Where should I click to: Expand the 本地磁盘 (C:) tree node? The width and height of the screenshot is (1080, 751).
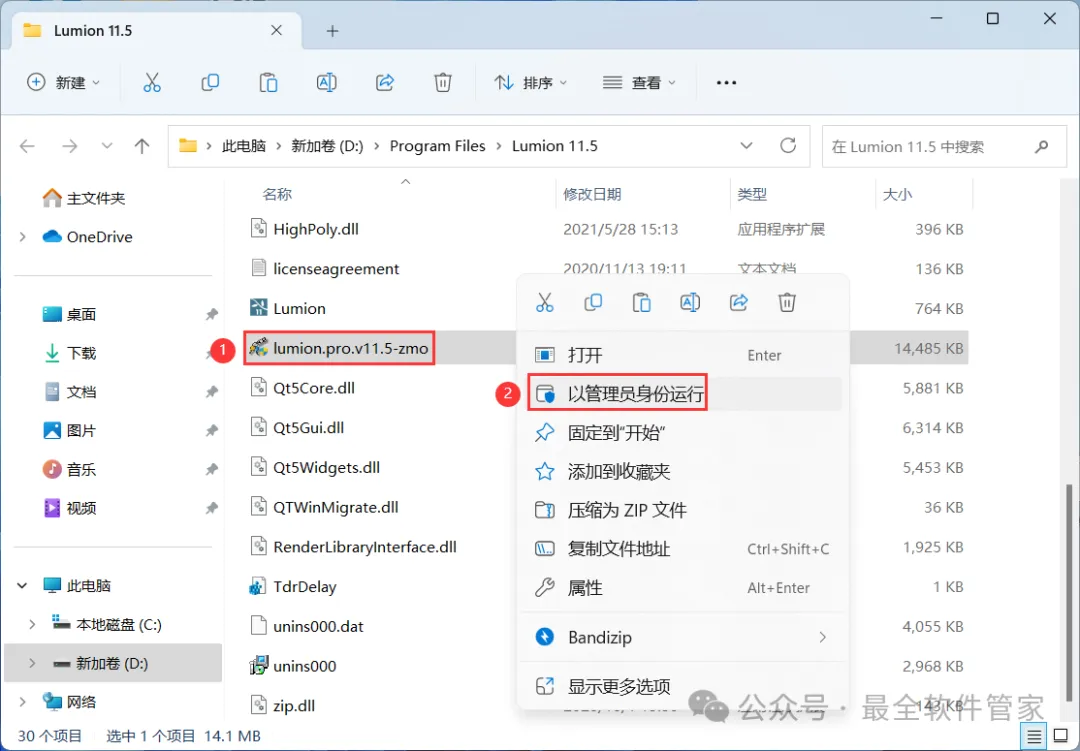pos(32,624)
